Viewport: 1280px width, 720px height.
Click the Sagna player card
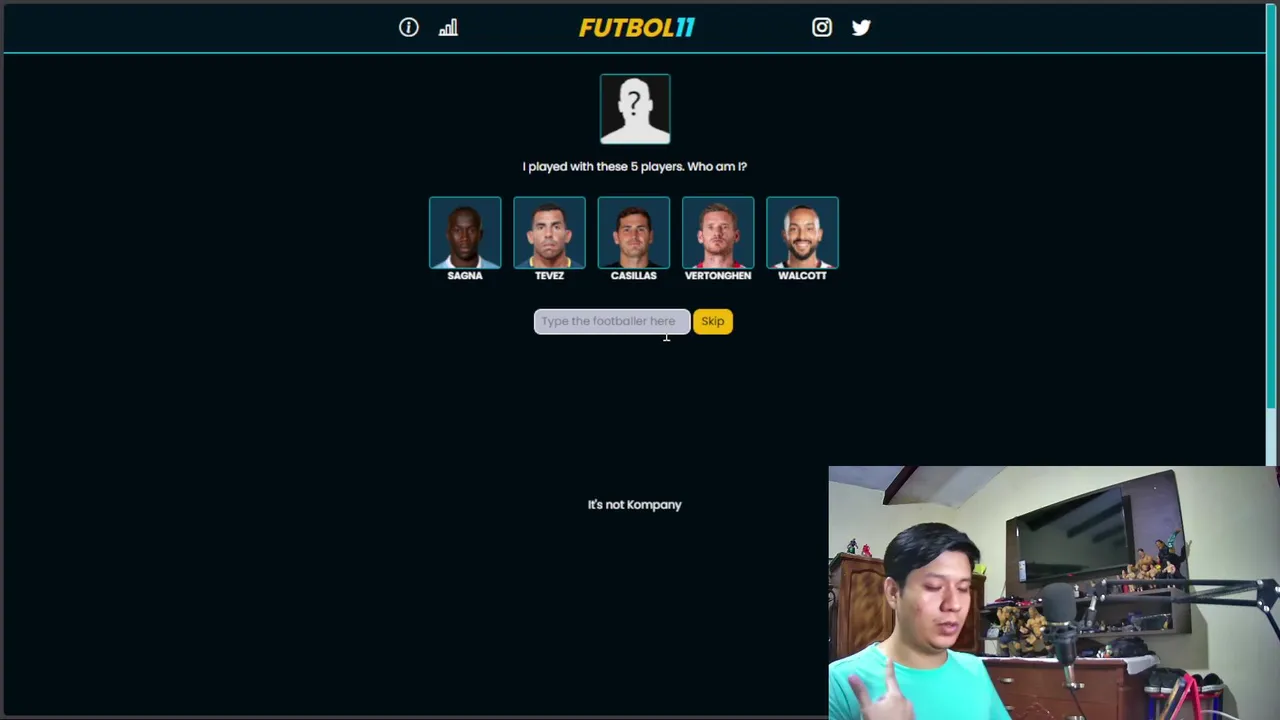[465, 233]
